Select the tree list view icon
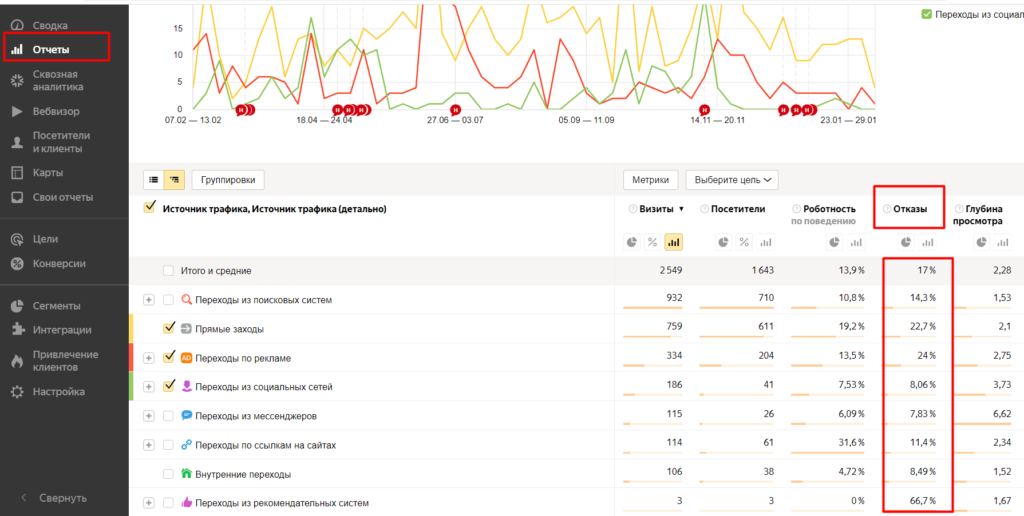Viewport: 1024px width, 516px height. click(x=174, y=180)
